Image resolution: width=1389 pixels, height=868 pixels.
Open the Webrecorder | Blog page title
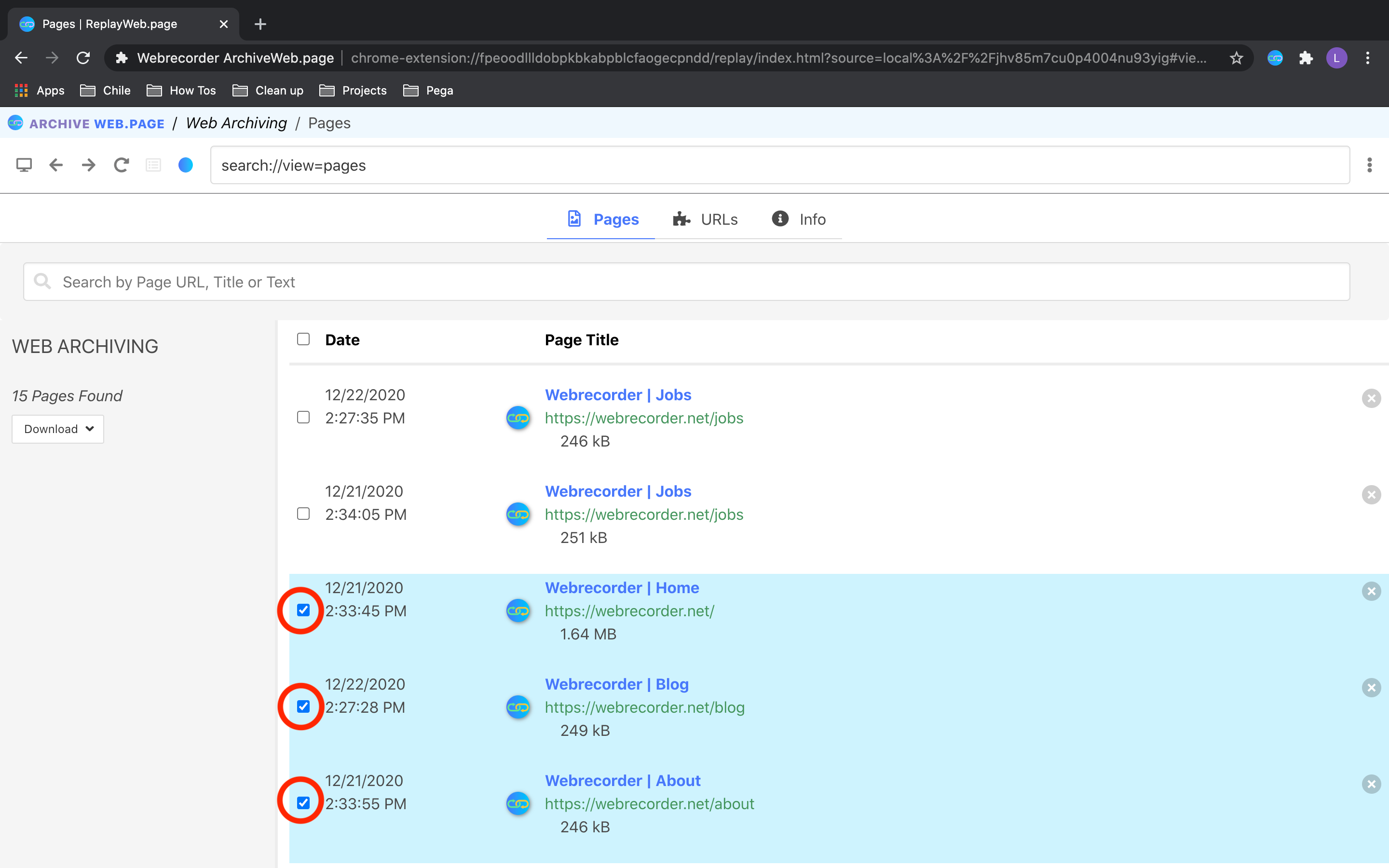616,684
